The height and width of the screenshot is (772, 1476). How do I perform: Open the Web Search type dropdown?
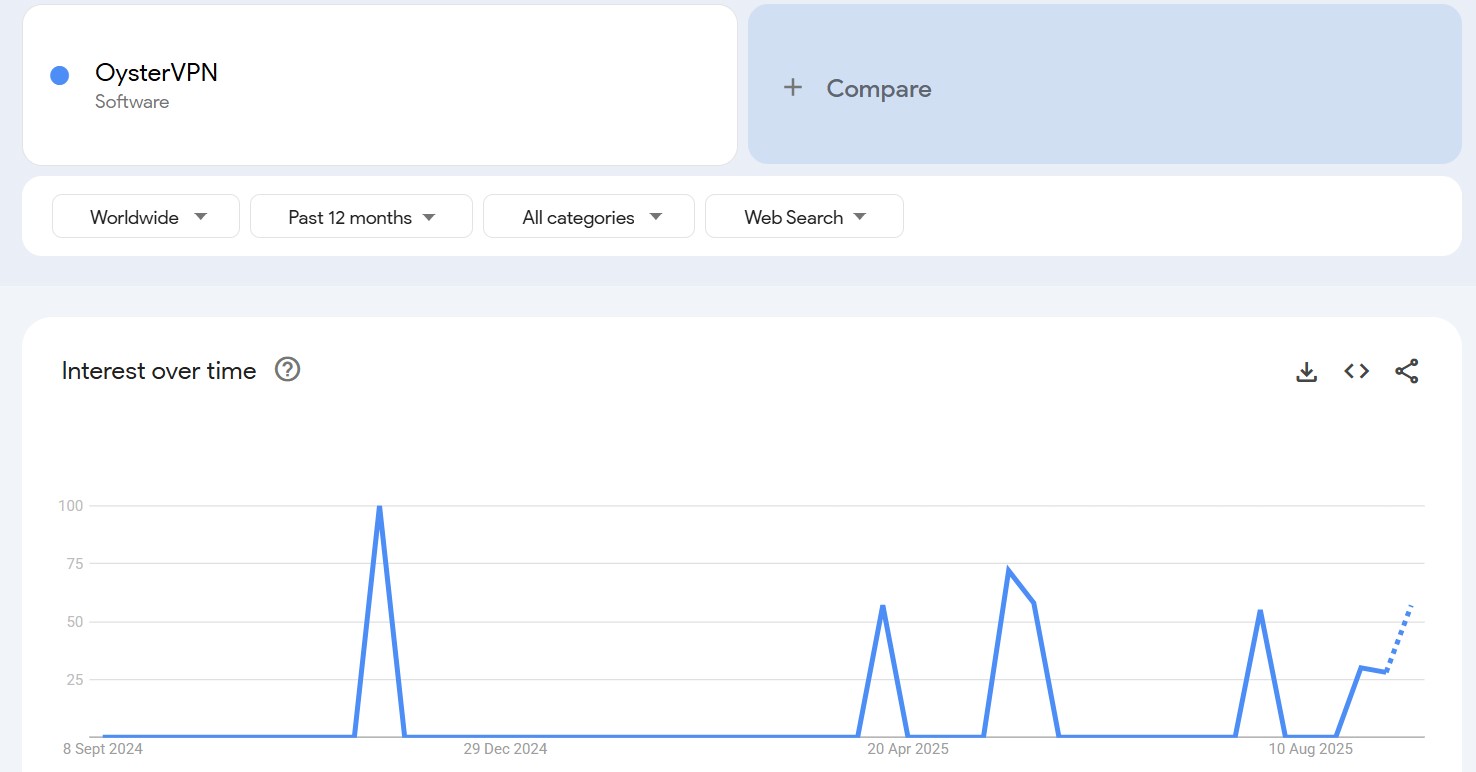click(804, 217)
